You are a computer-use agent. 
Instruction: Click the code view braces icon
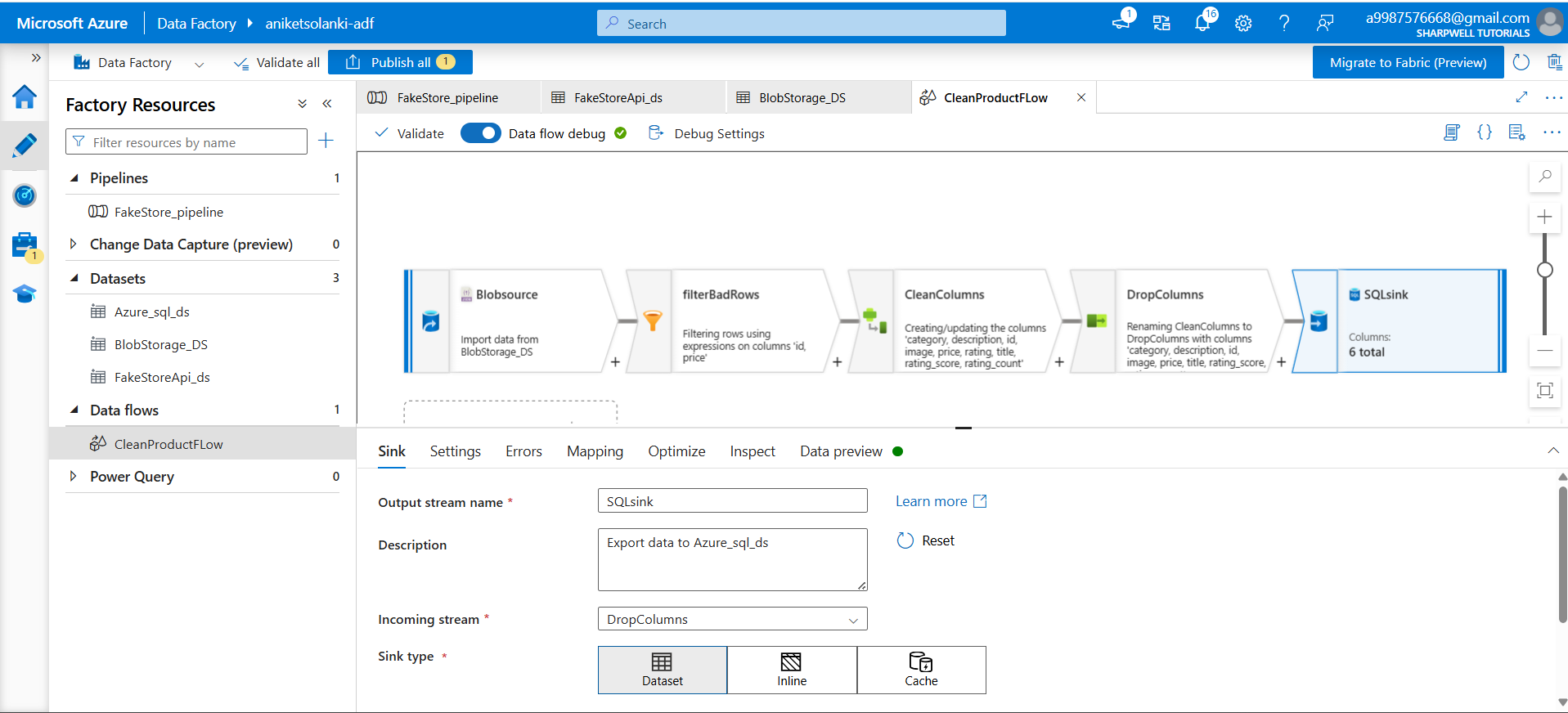pyautogui.click(x=1485, y=132)
